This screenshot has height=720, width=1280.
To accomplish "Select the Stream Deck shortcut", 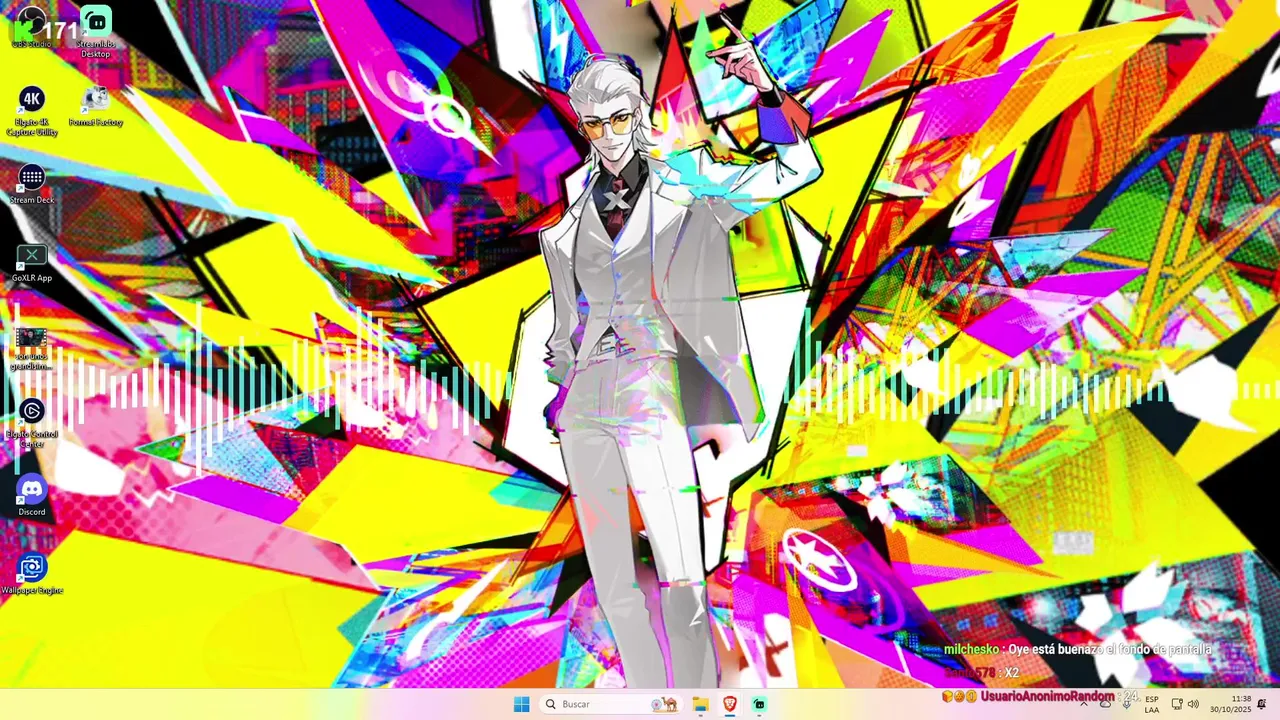I will coord(32,184).
